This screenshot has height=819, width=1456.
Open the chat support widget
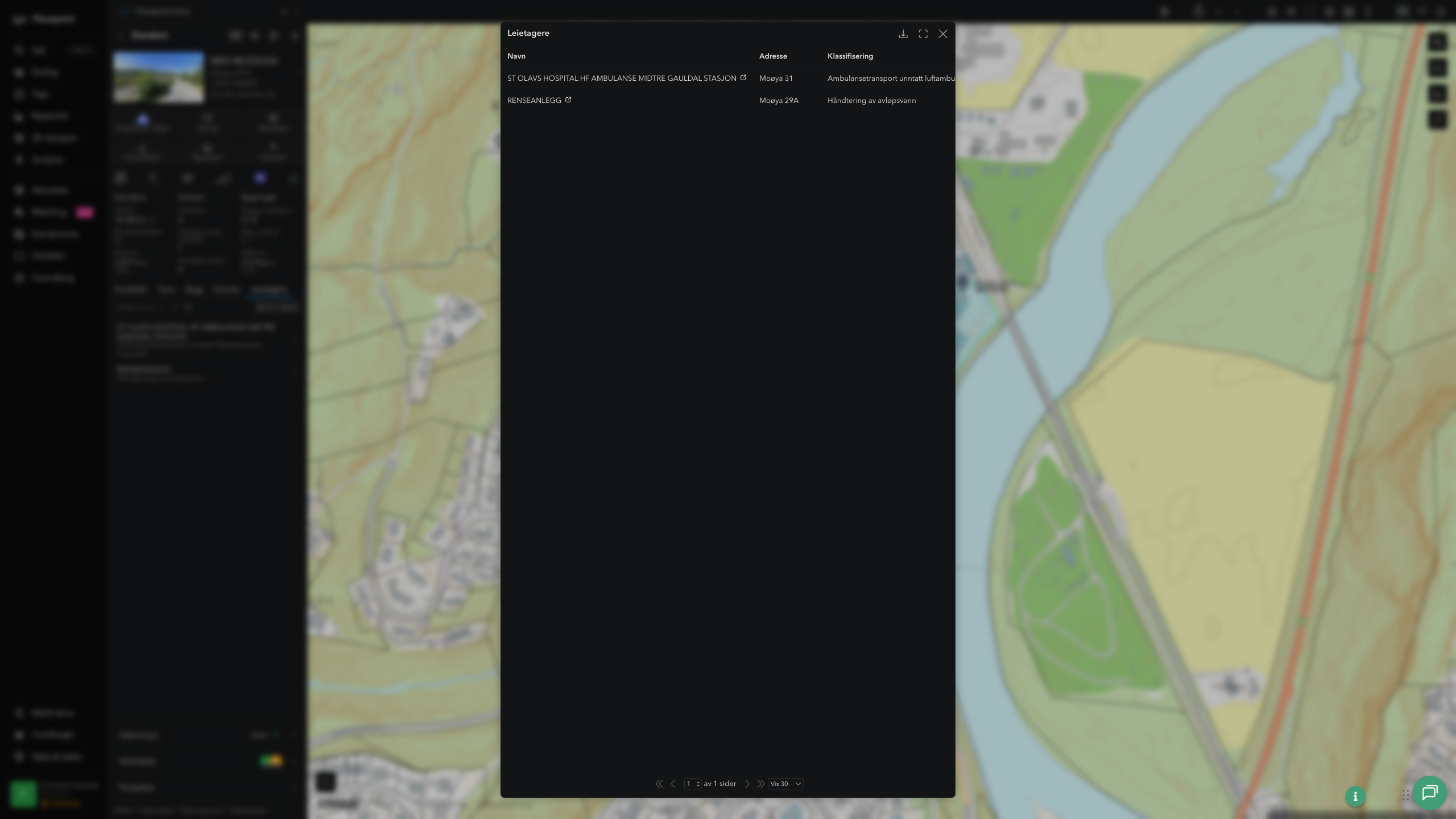point(1430,792)
